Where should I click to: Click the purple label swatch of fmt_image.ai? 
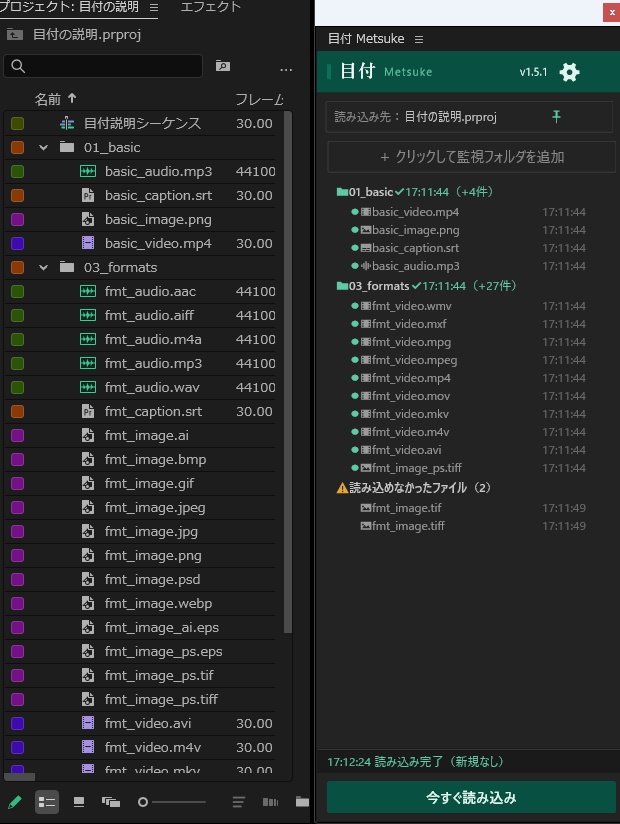(17, 435)
